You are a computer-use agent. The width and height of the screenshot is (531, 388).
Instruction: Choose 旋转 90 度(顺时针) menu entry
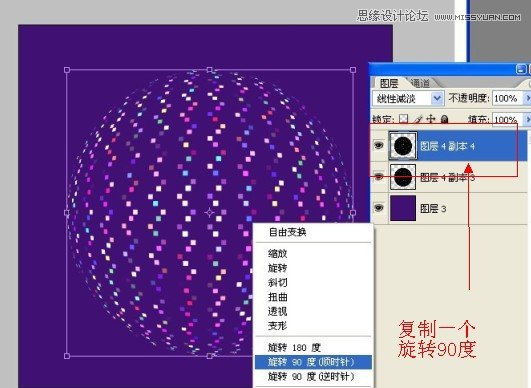click(x=313, y=362)
